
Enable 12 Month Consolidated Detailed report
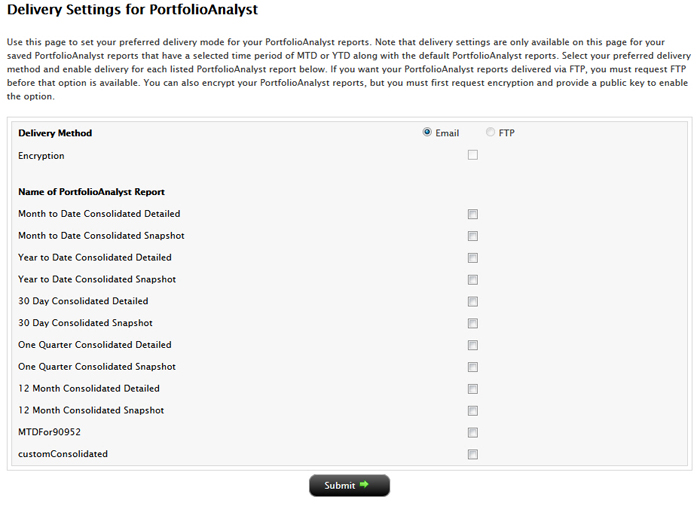pyautogui.click(x=473, y=389)
